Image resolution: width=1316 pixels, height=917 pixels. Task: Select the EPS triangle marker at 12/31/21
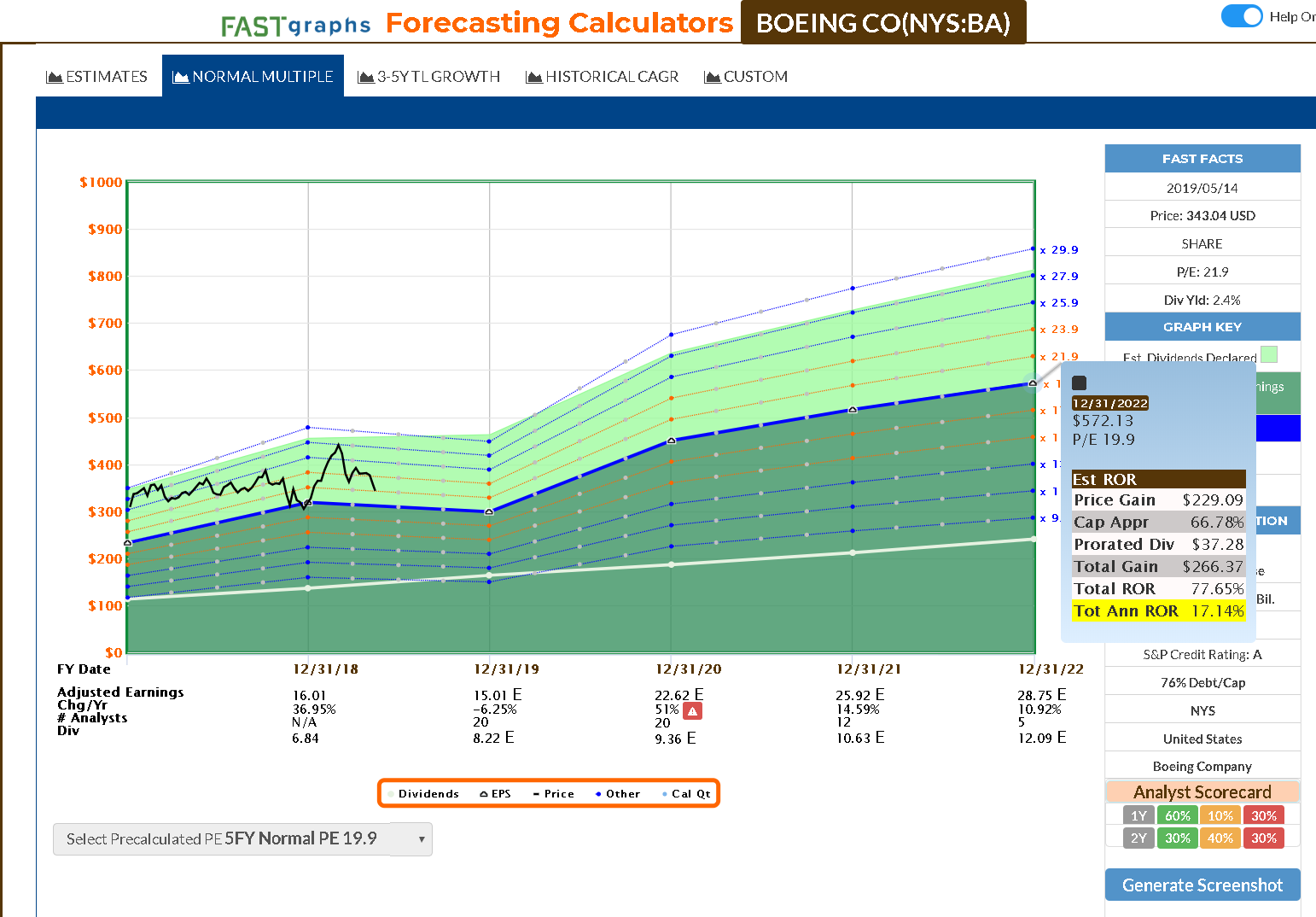[852, 410]
